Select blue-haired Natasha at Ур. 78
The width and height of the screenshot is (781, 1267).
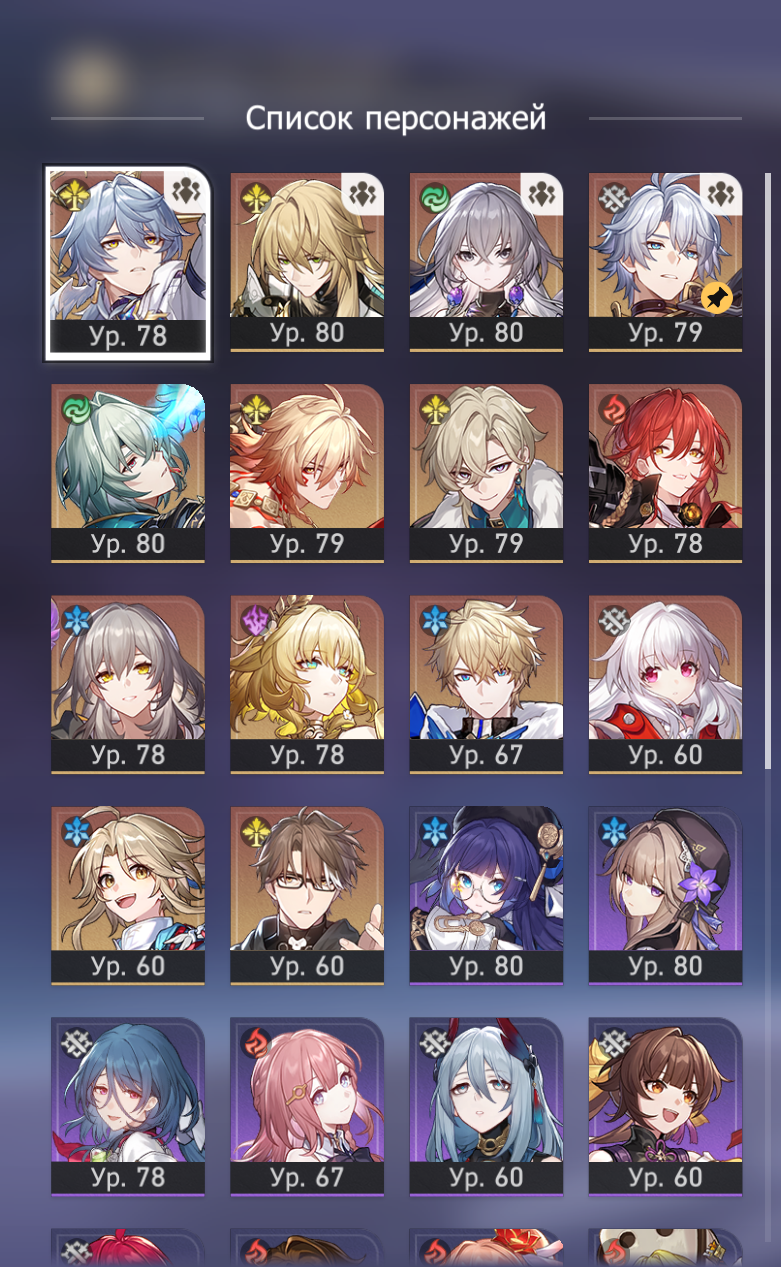point(128,1107)
